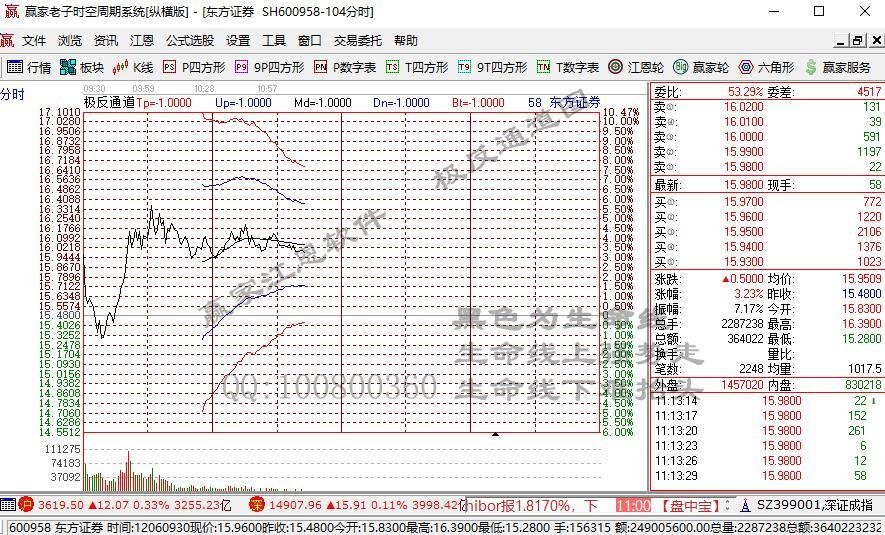Open the 资讯 menu

point(106,41)
